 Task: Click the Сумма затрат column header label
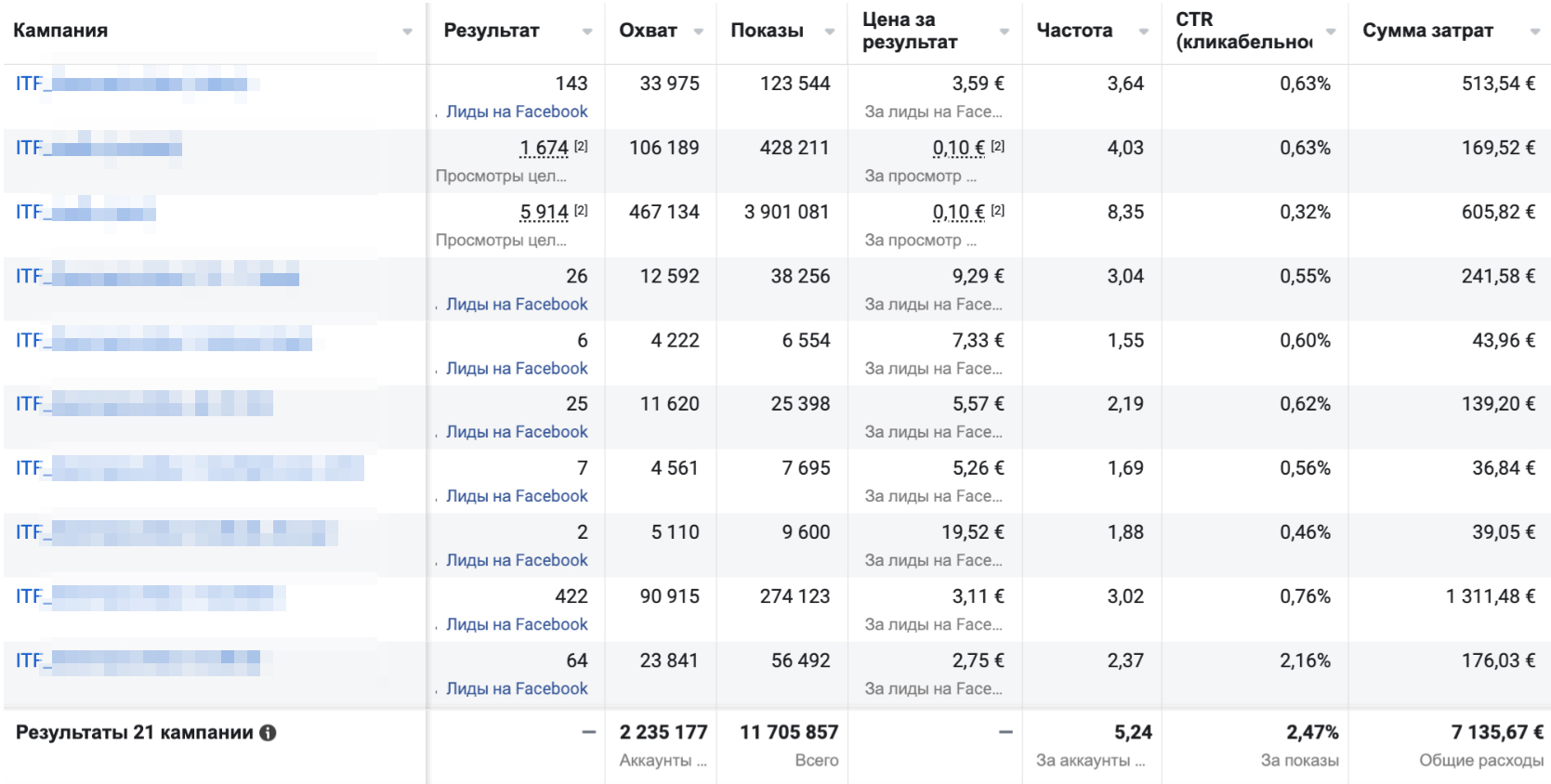click(1427, 31)
